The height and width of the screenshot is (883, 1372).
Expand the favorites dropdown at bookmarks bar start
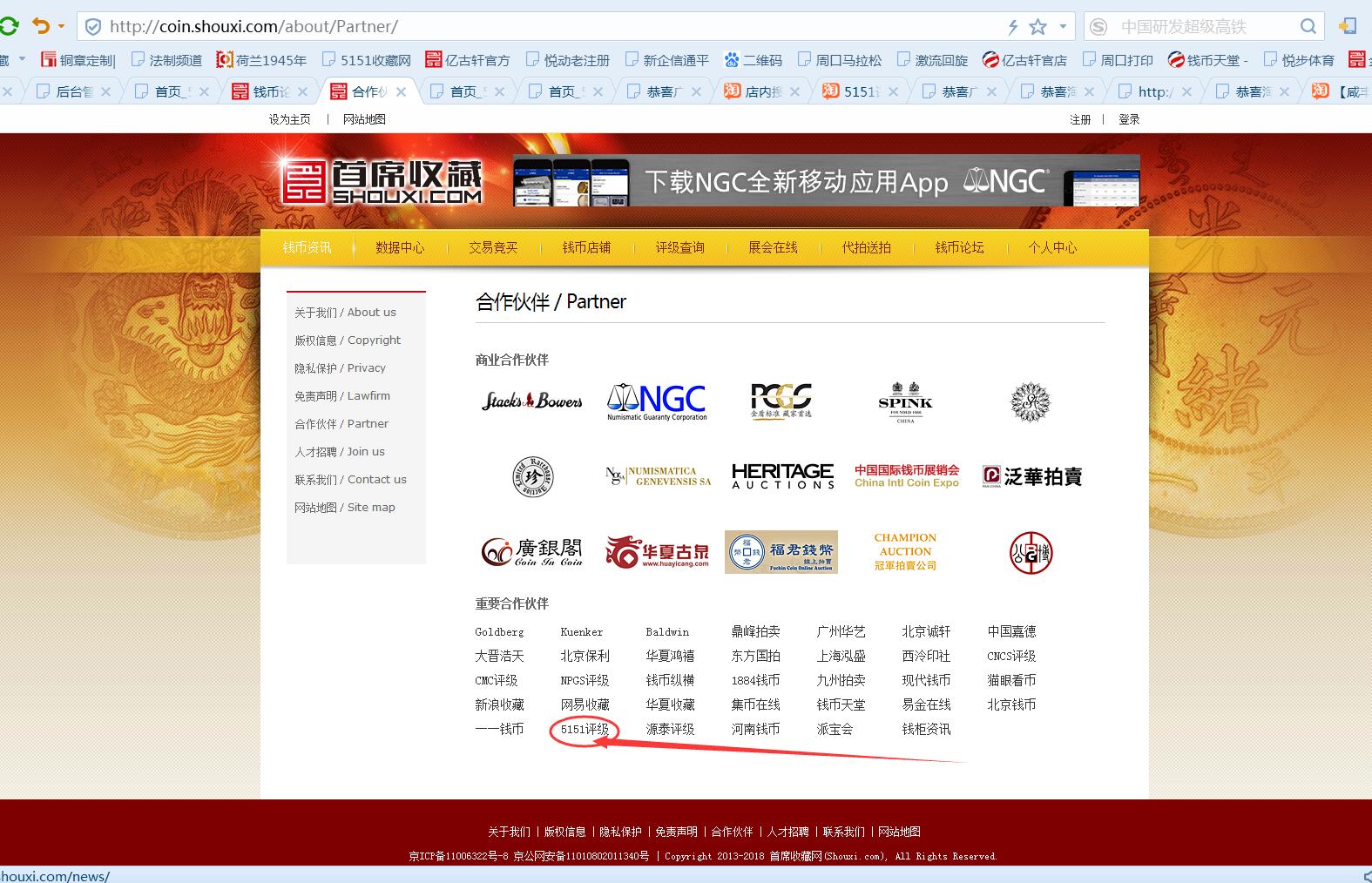coord(21,60)
